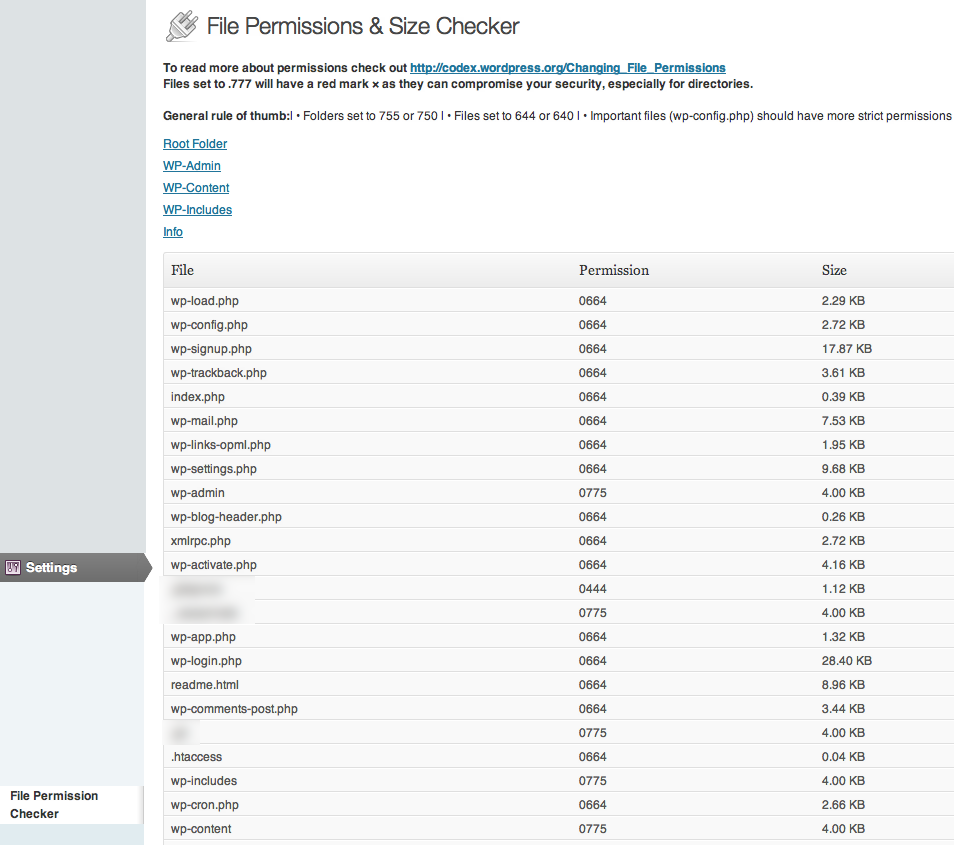
Task: Select the .htaccess file name
Action: pyautogui.click(x=197, y=757)
